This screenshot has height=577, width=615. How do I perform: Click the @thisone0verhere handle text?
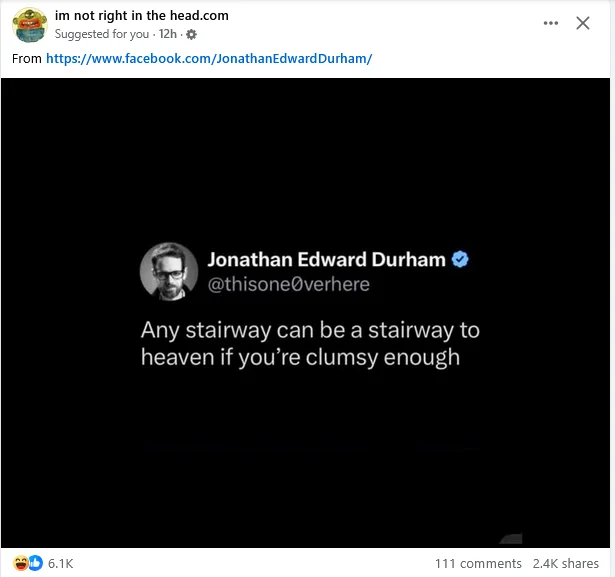288,284
